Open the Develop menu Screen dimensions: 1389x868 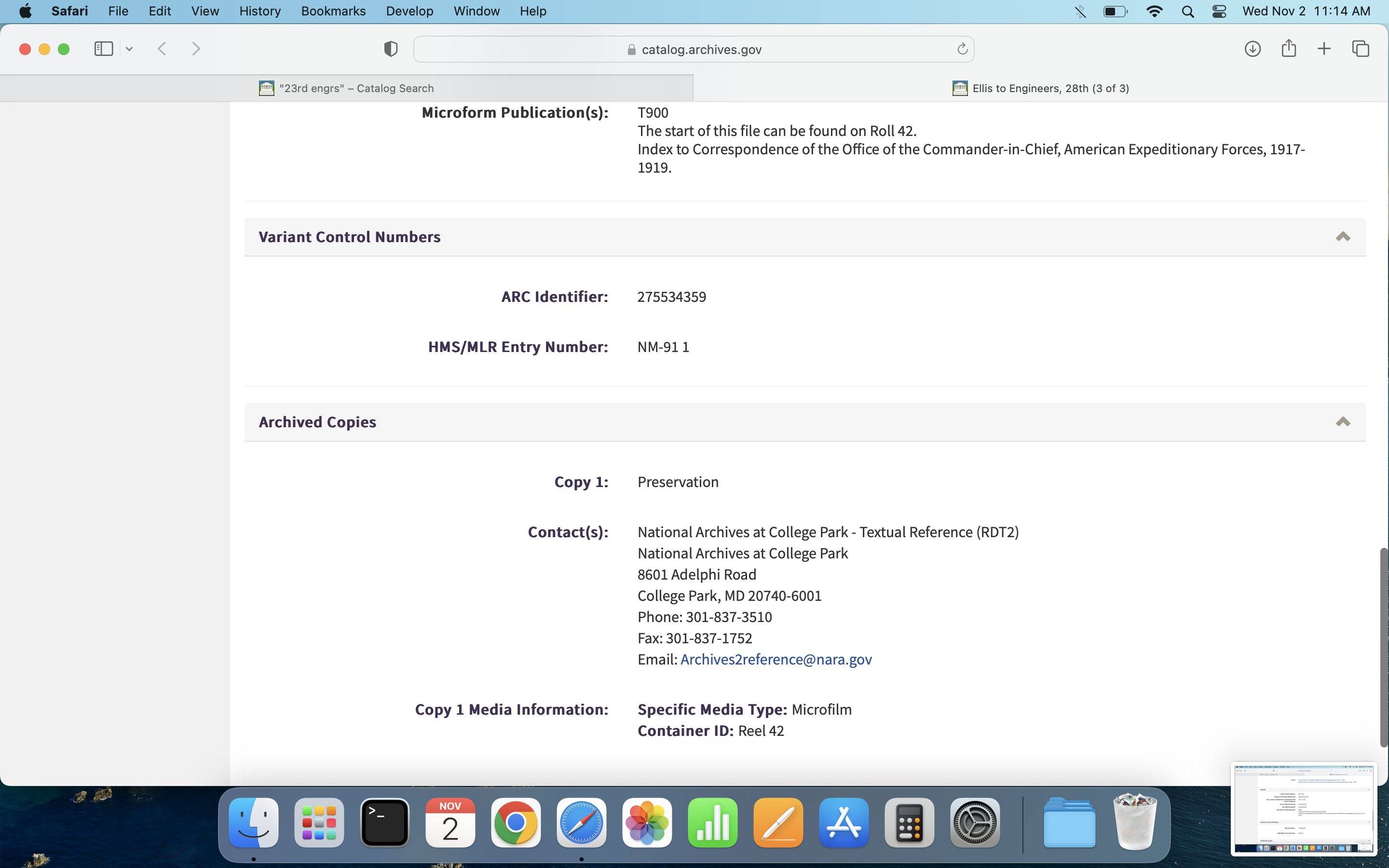pos(409,11)
